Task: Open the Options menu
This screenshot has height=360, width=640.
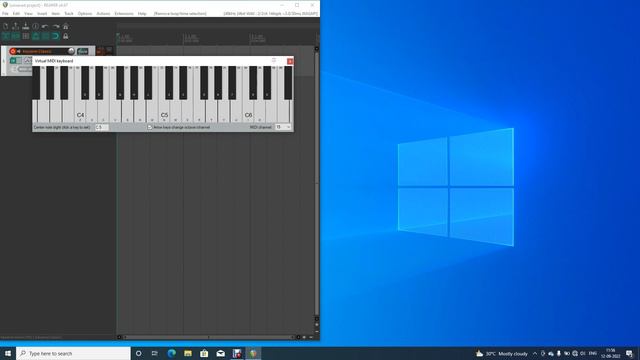Action: coord(85,13)
